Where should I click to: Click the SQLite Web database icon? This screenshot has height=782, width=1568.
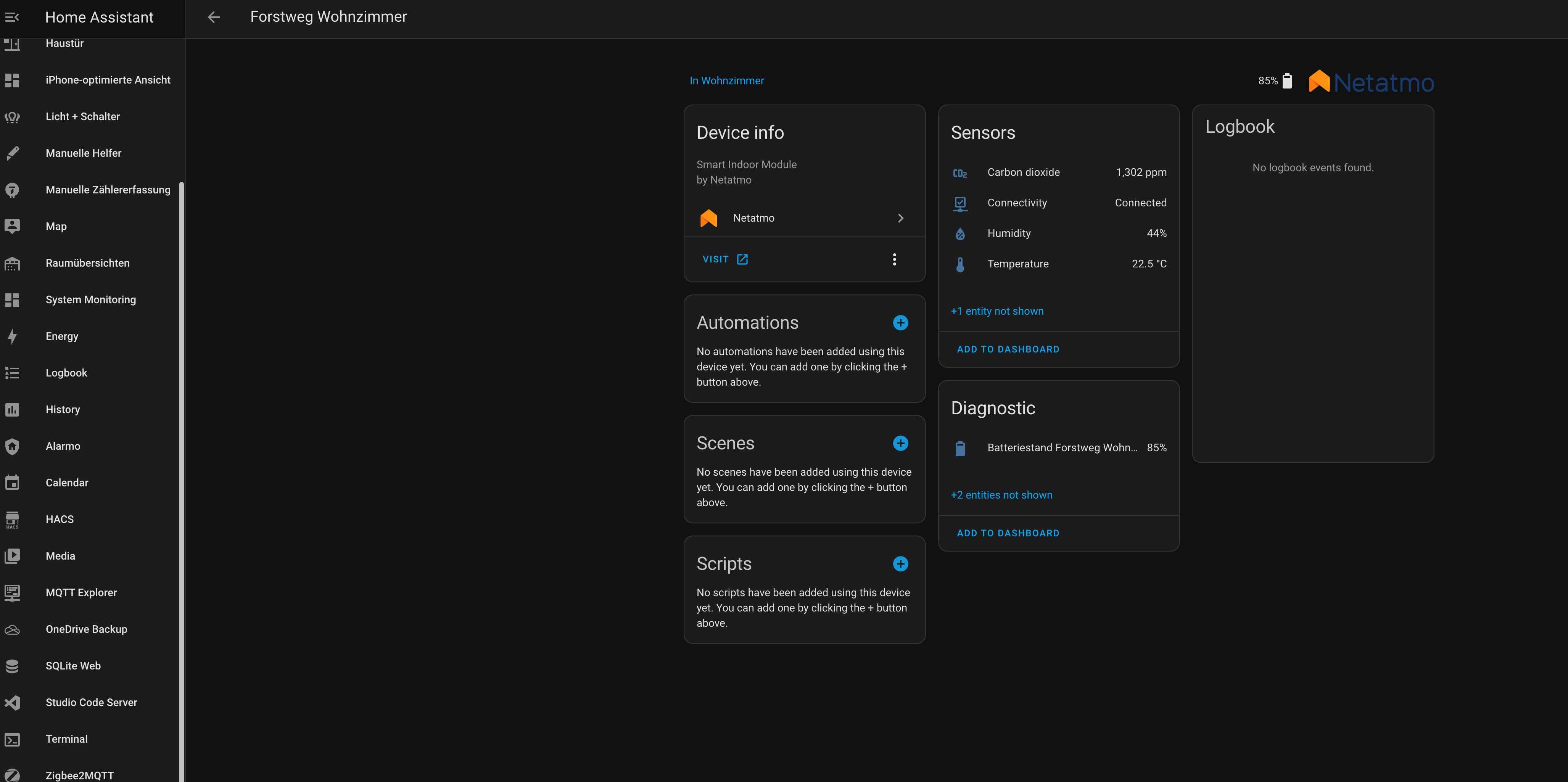click(x=12, y=666)
